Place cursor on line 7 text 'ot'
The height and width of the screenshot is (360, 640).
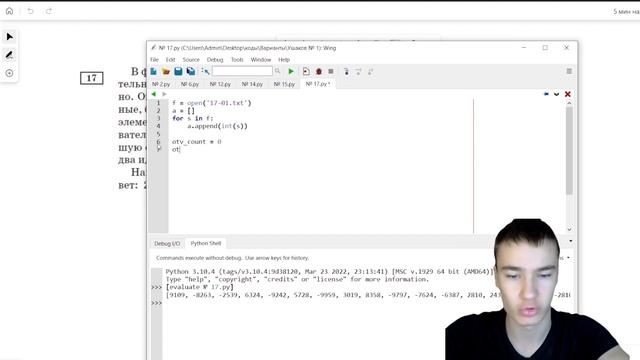[x=176, y=149]
